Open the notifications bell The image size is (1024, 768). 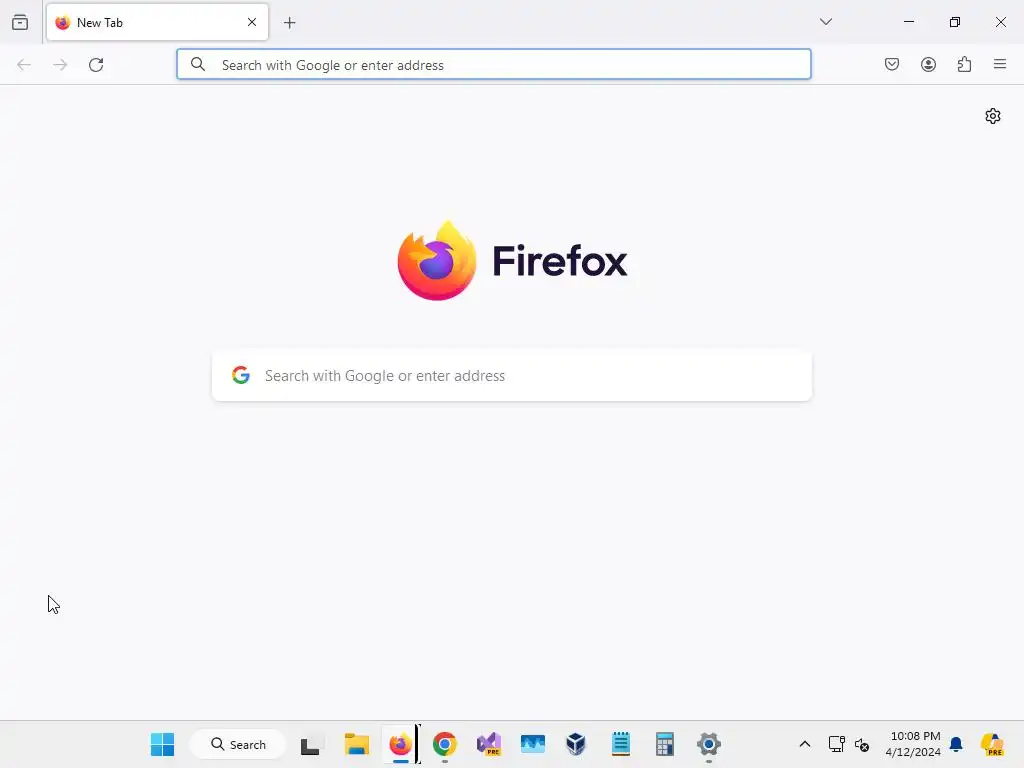[956, 744]
